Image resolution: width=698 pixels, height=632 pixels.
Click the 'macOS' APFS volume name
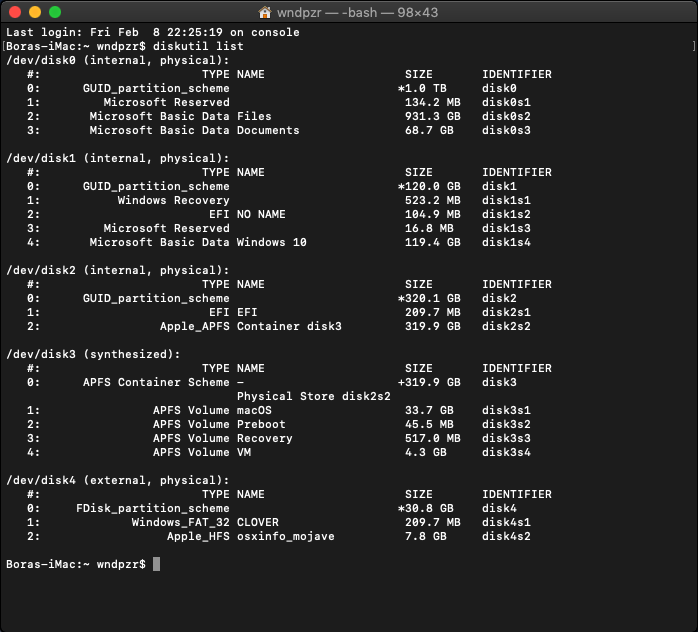(x=254, y=411)
